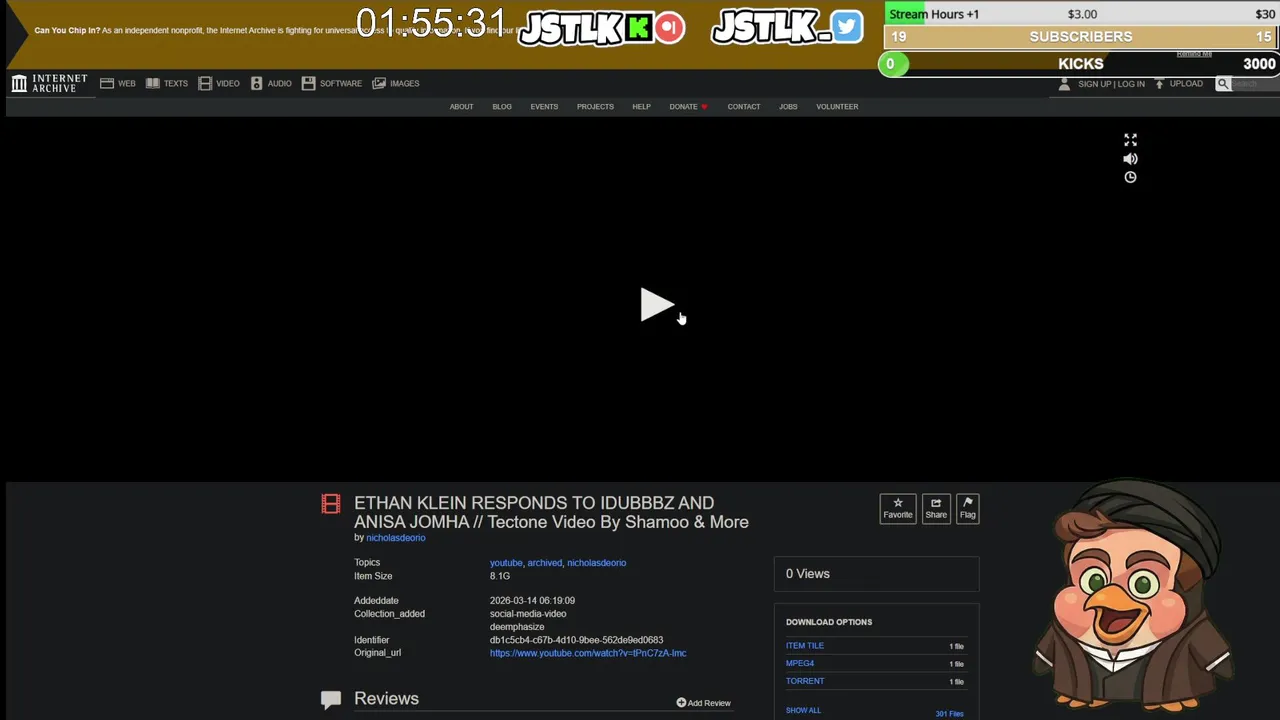Download the TORRENT file

tap(805, 681)
